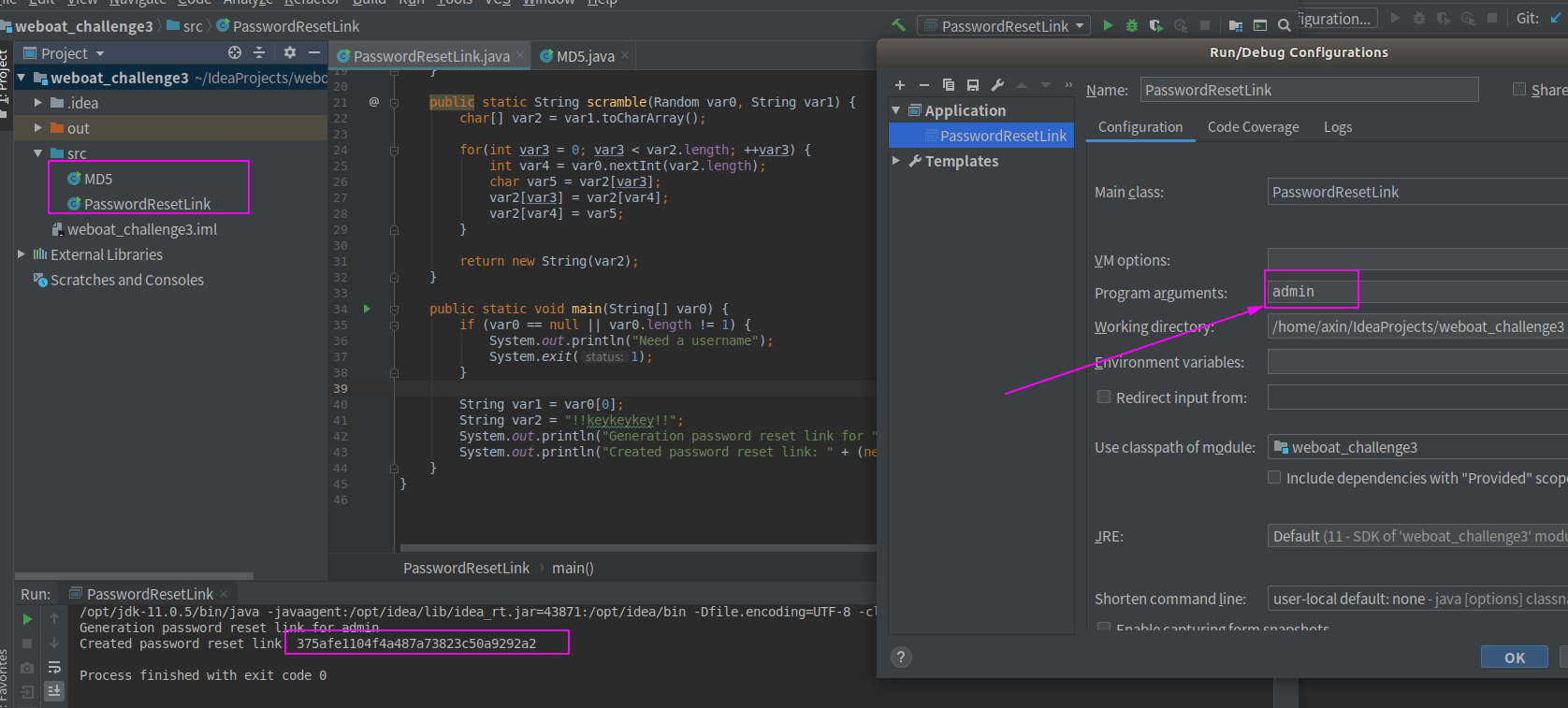This screenshot has width=1568, height=708.
Task: Click the main() breadcrumb below editor
Action: [573, 568]
